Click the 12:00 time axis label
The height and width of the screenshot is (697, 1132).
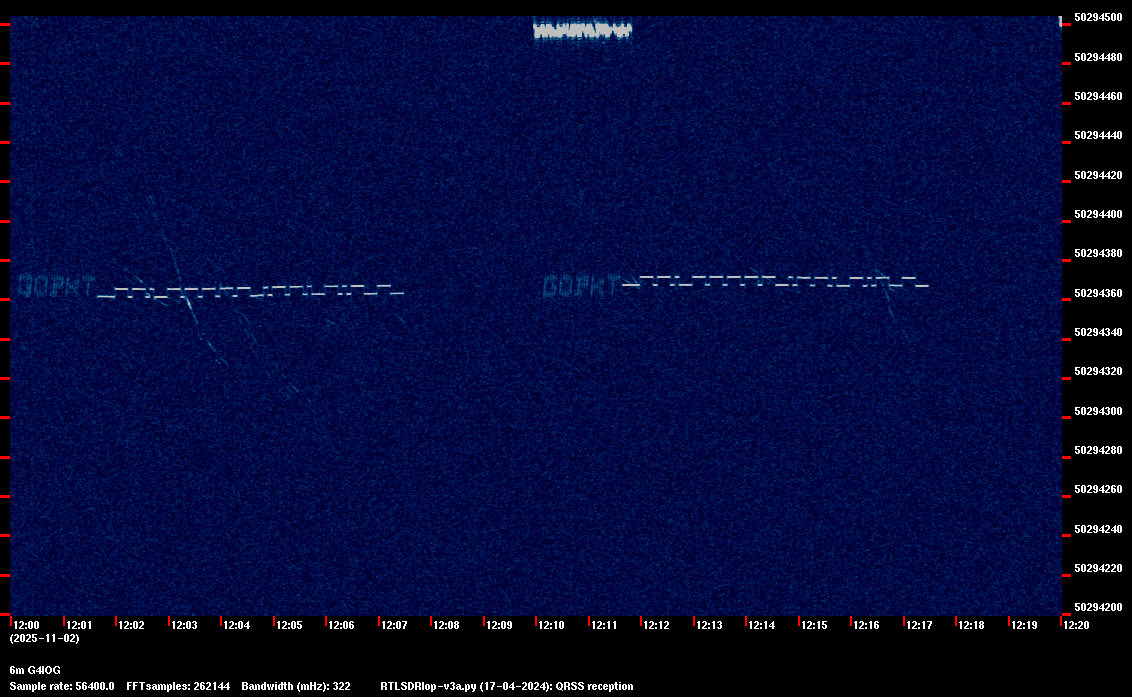27,625
